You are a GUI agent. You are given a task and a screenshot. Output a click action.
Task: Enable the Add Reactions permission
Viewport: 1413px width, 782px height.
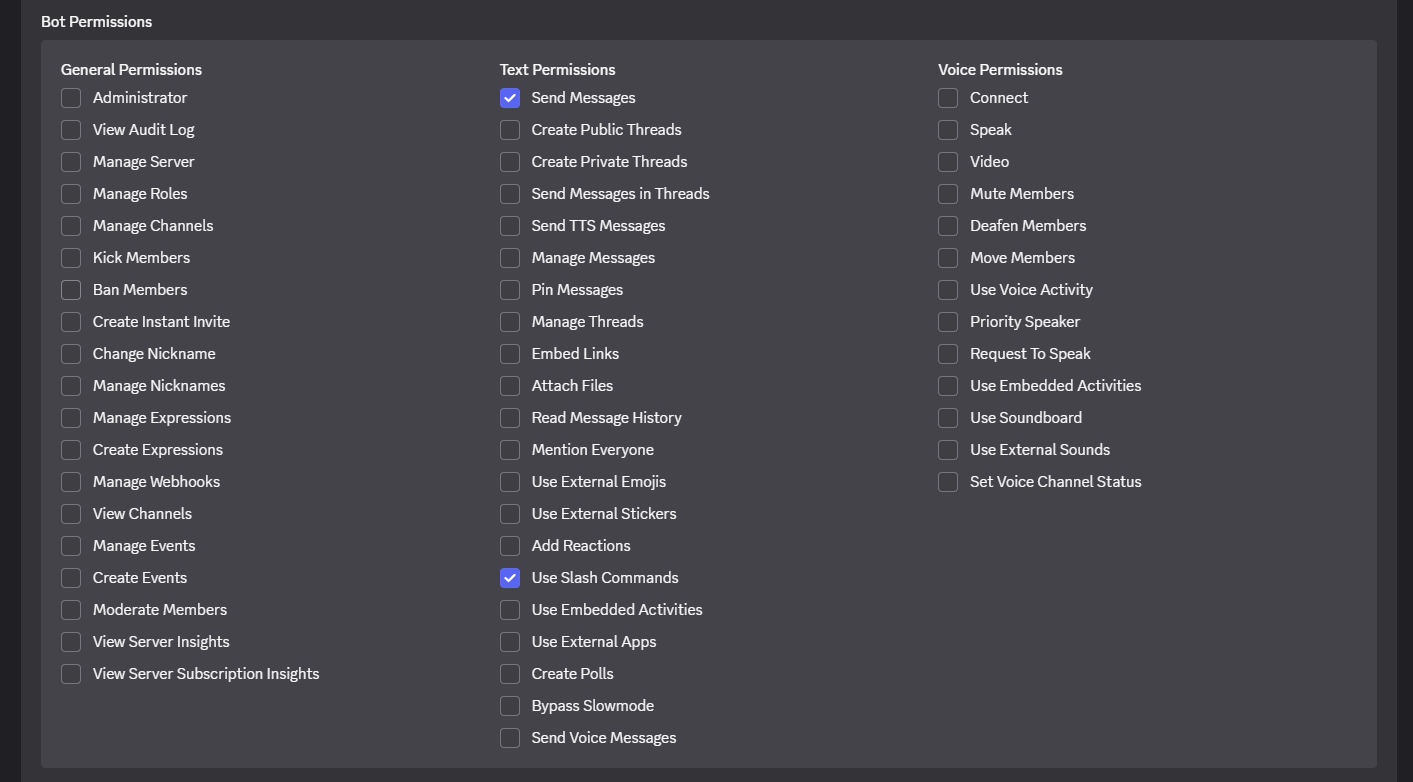coord(509,545)
